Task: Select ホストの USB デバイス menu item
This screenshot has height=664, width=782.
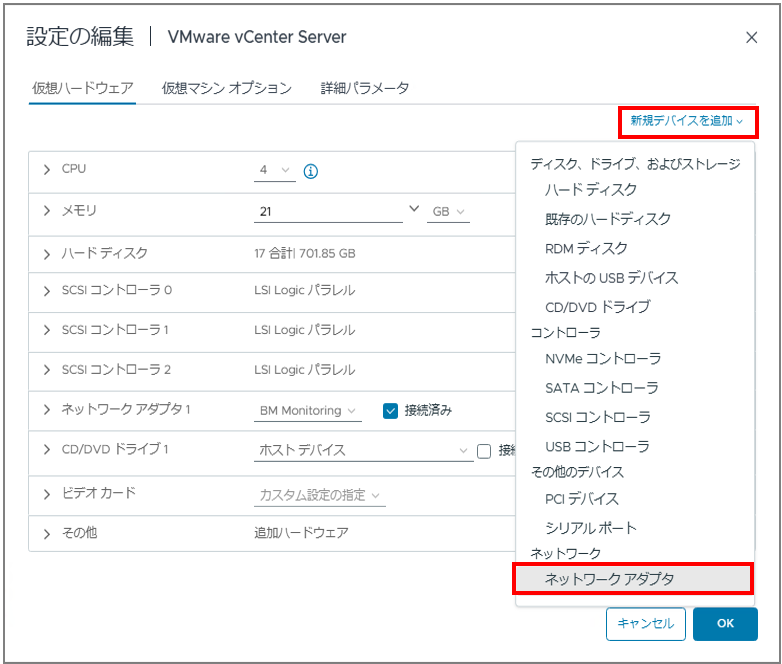Action: [612, 278]
